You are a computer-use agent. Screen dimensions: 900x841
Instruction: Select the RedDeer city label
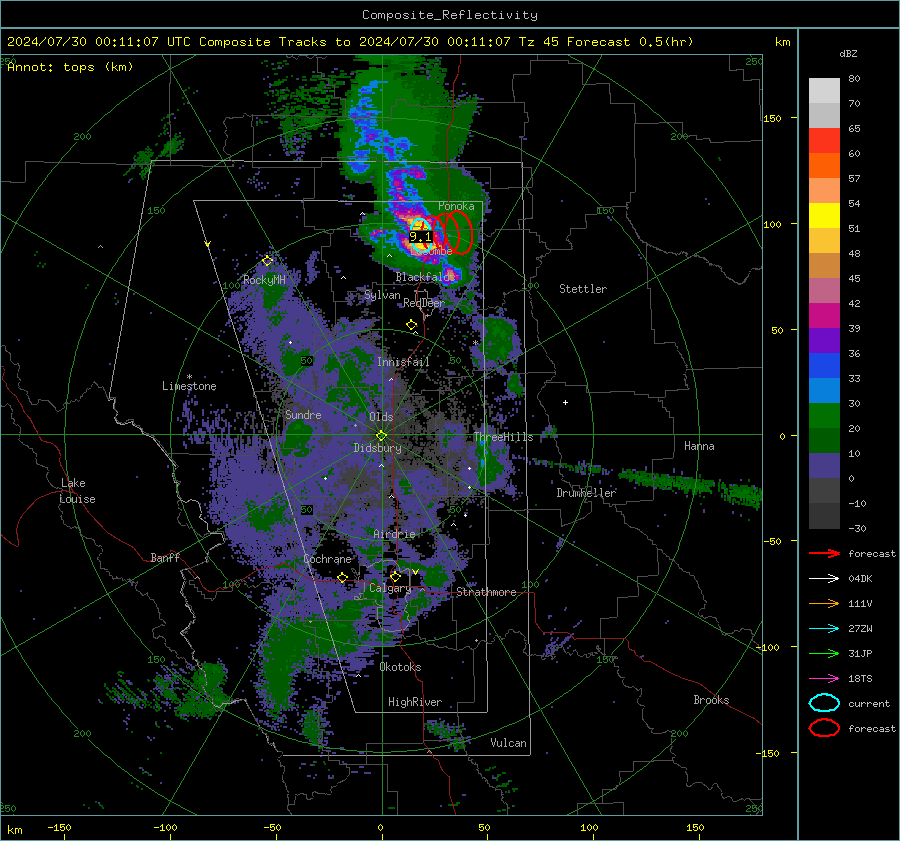click(424, 303)
